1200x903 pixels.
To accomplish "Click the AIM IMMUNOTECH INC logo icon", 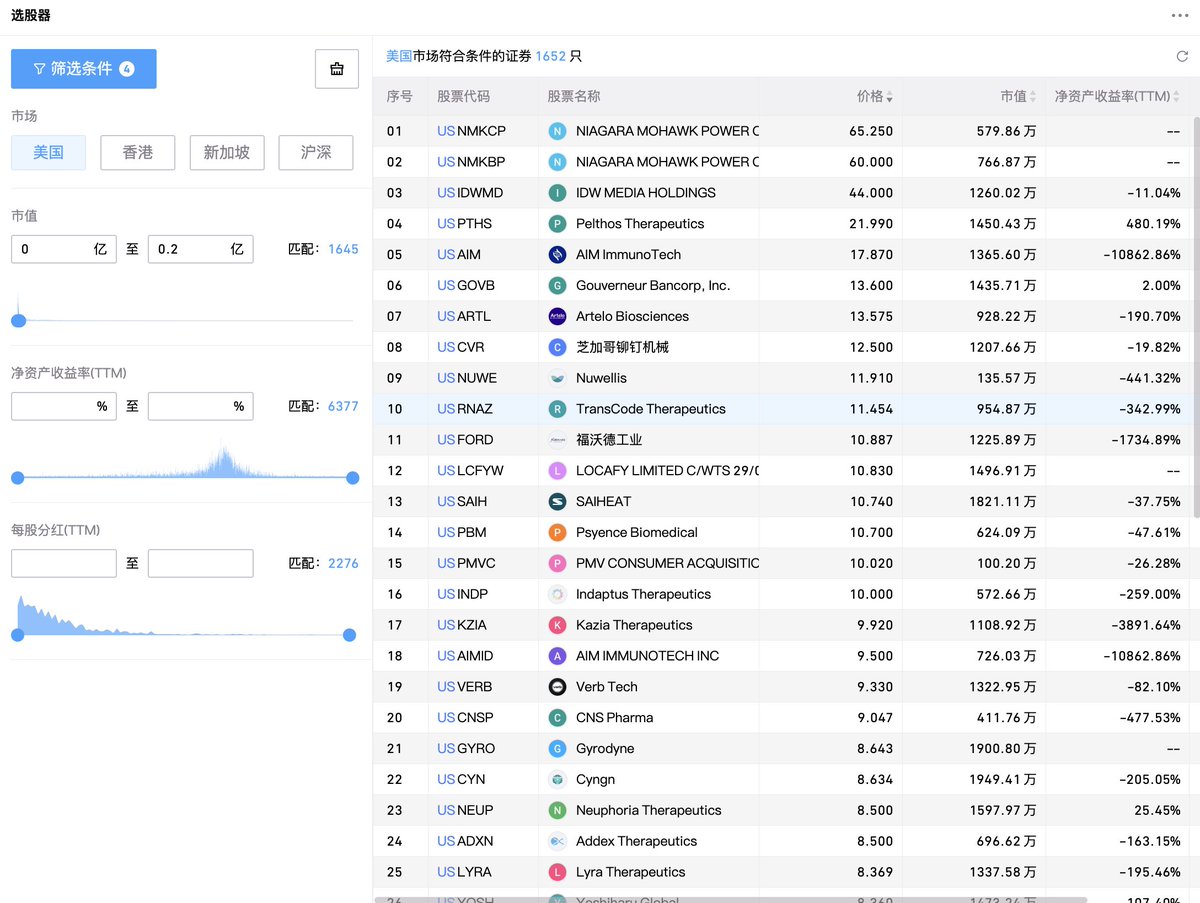I will (558, 657).
